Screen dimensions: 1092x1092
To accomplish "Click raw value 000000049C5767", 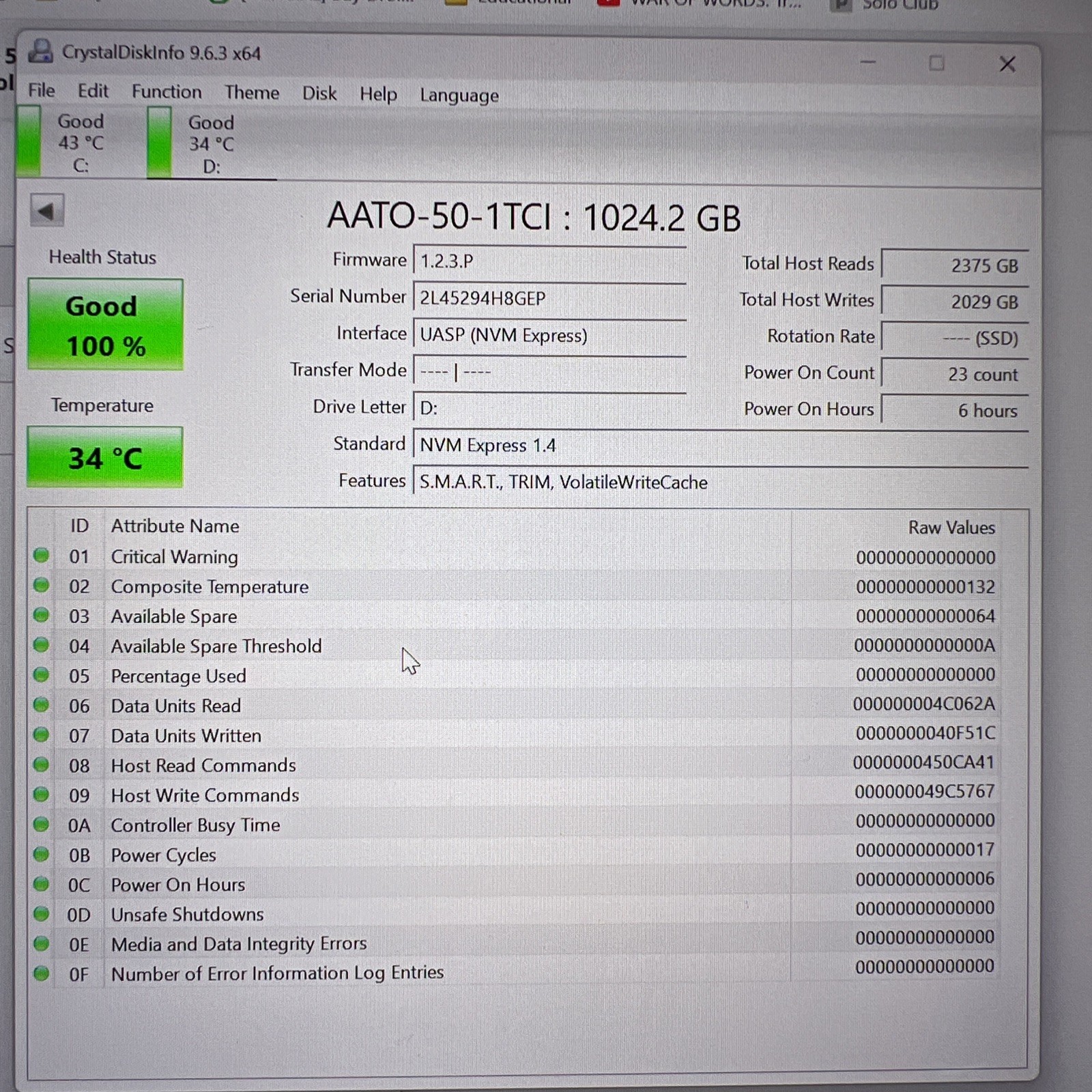I will coord(925,792).
